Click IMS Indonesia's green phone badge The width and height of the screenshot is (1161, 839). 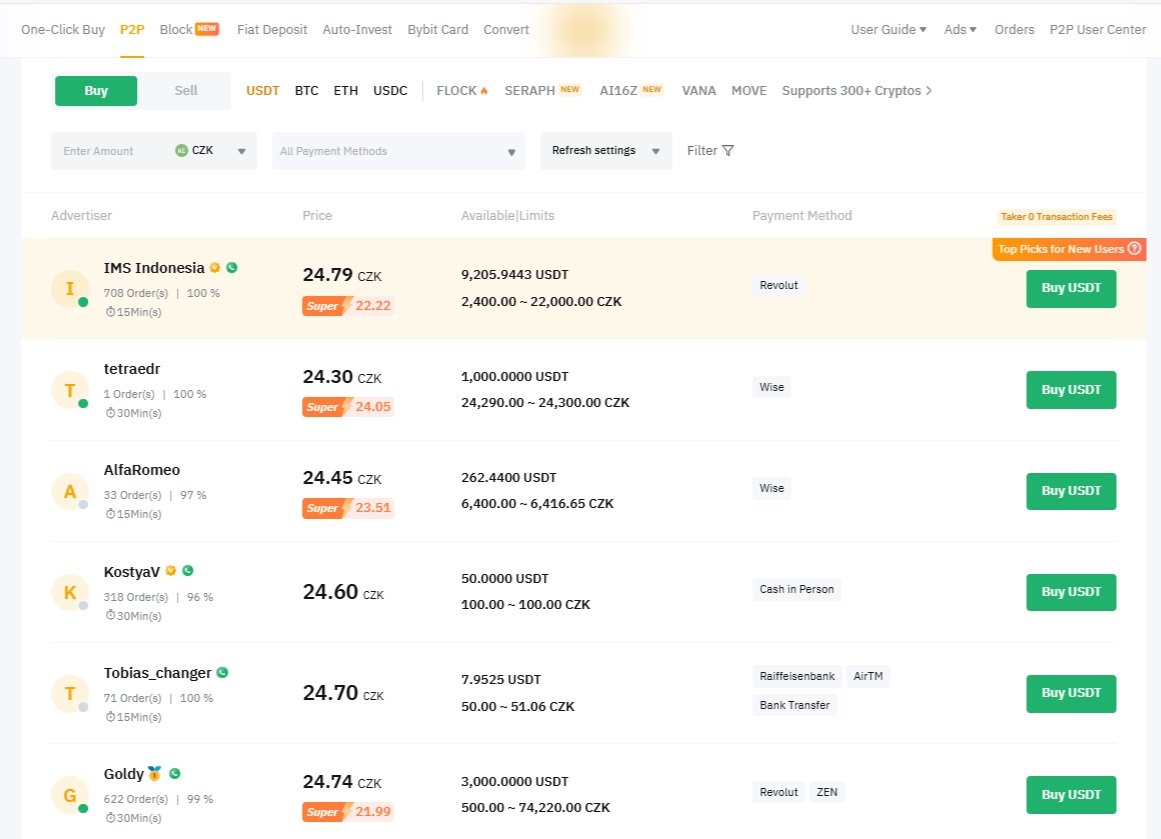coord(232,267)
